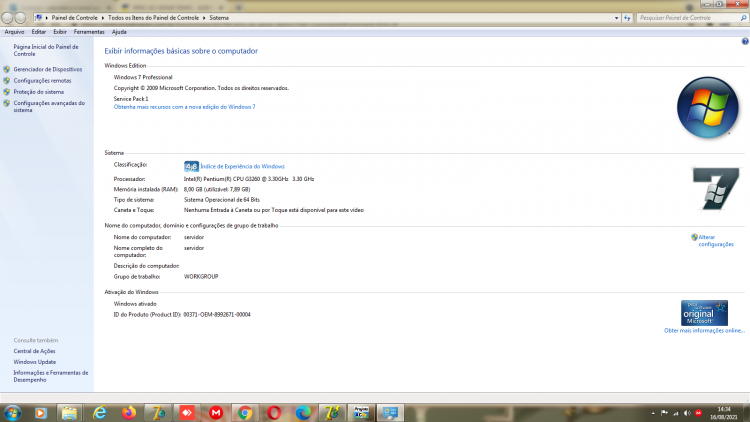
Task: Click the 'Service Pack 1' text
Action: (131, 99)
